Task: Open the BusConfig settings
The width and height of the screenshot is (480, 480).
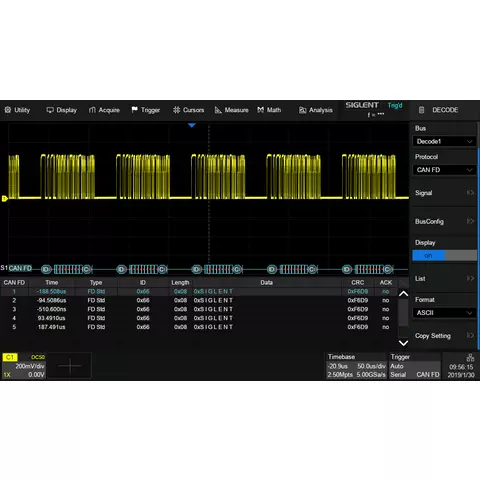Action: 444,221
